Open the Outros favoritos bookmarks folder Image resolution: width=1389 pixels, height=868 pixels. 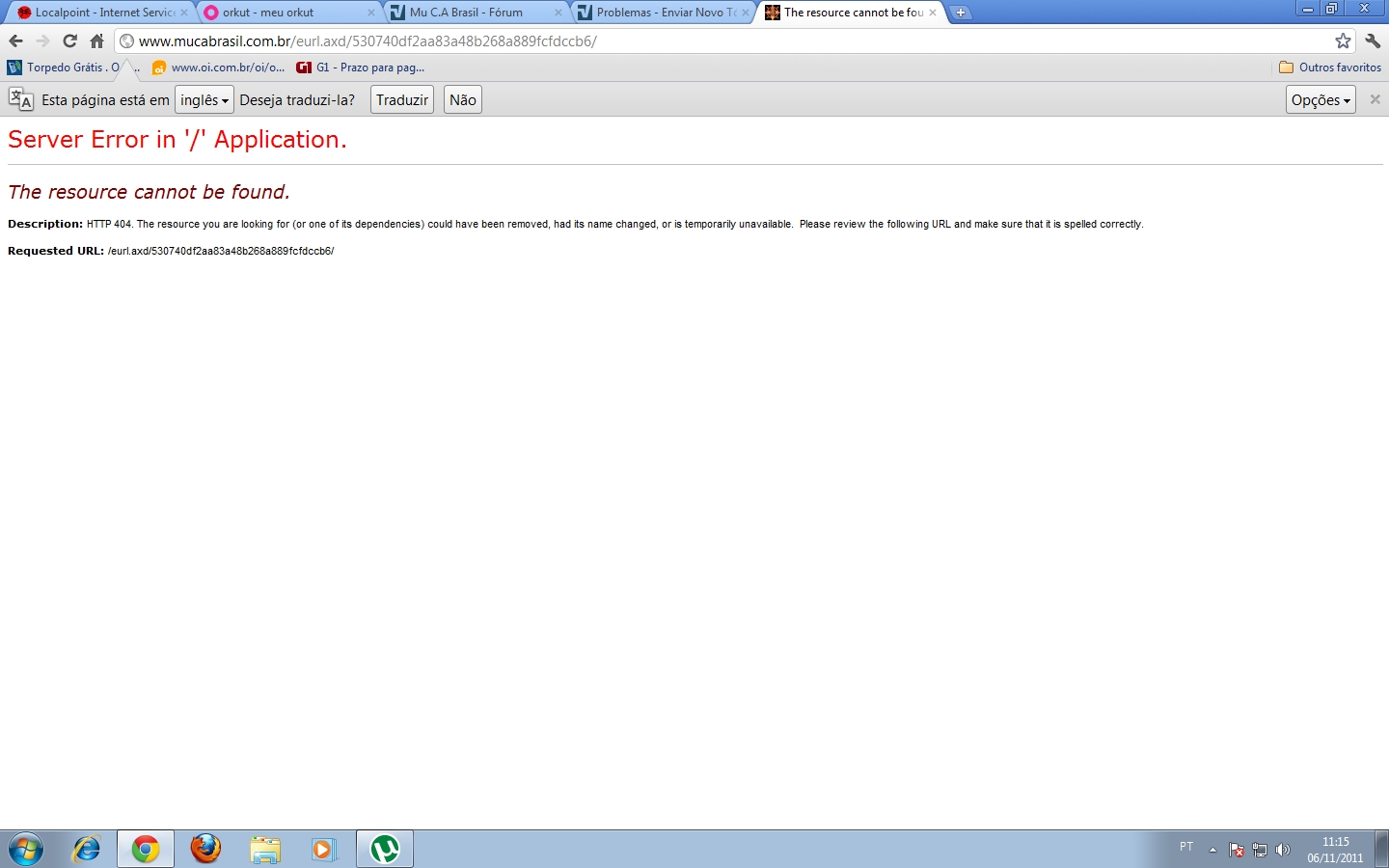coord(1329,68)
